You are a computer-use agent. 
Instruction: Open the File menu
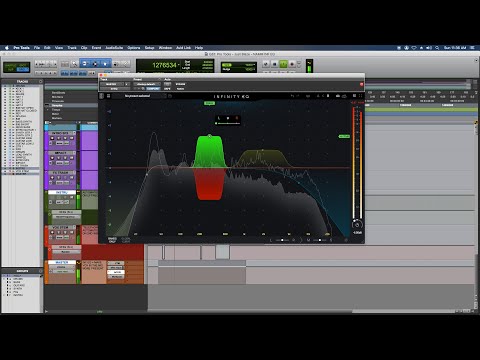click(37, 48)
